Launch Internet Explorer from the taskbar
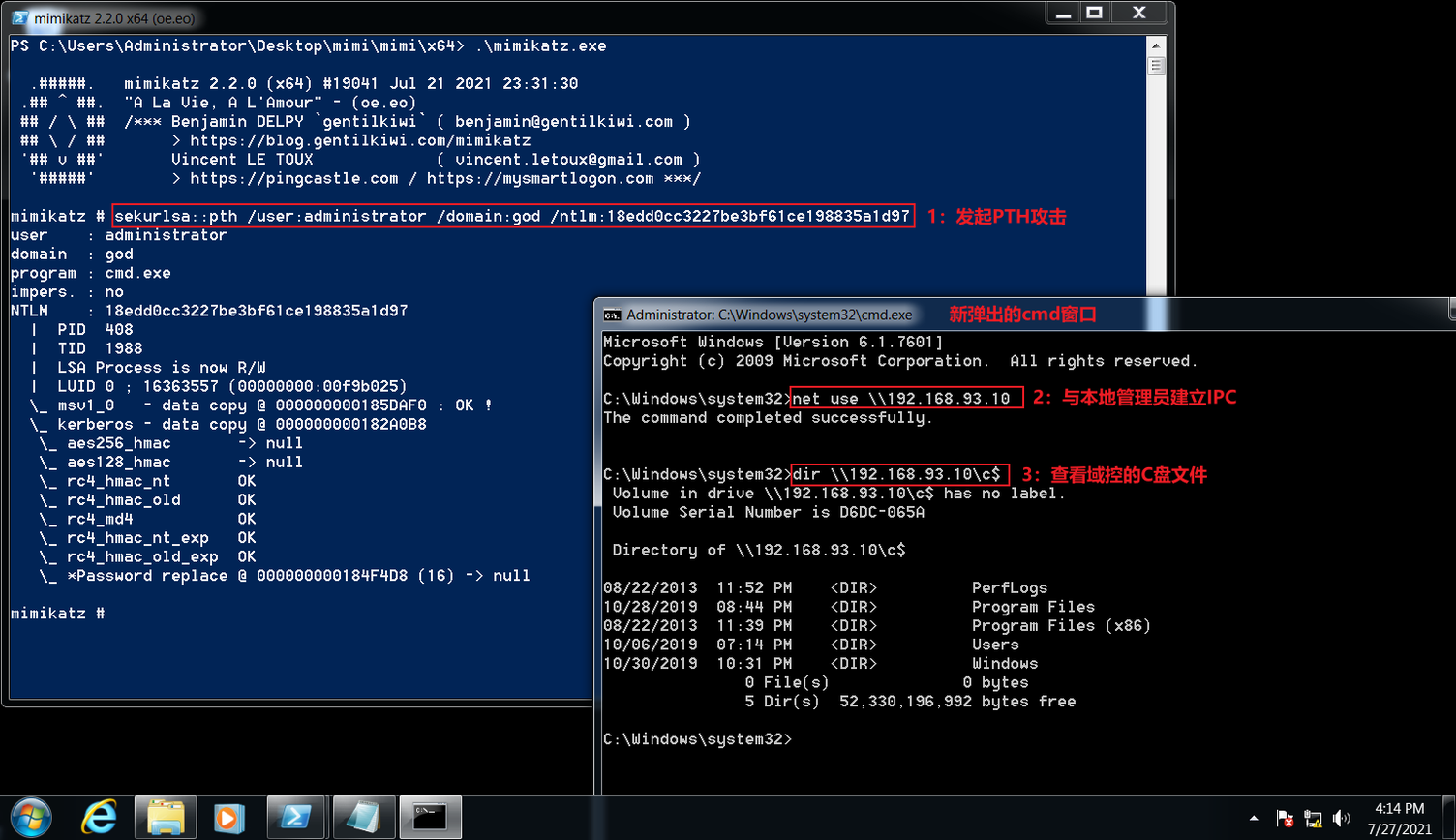This screenshot has height=840, width=1456. click(x=100, y=818)
